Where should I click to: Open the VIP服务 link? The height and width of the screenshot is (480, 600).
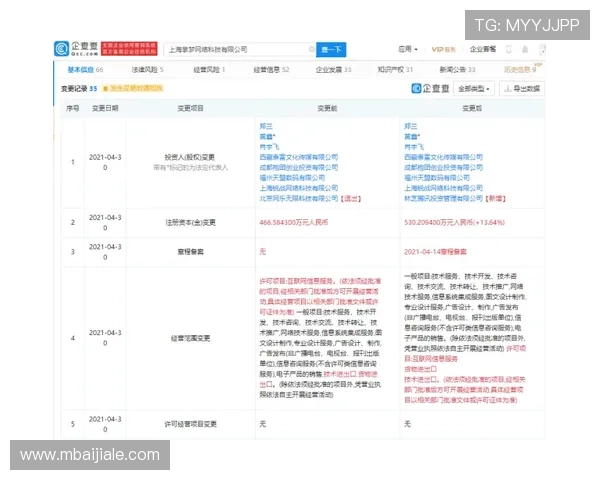(x=443, y=49)
